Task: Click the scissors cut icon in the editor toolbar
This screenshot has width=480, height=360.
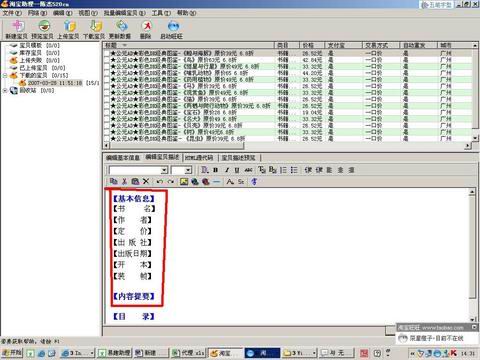Action: point(124,182)
